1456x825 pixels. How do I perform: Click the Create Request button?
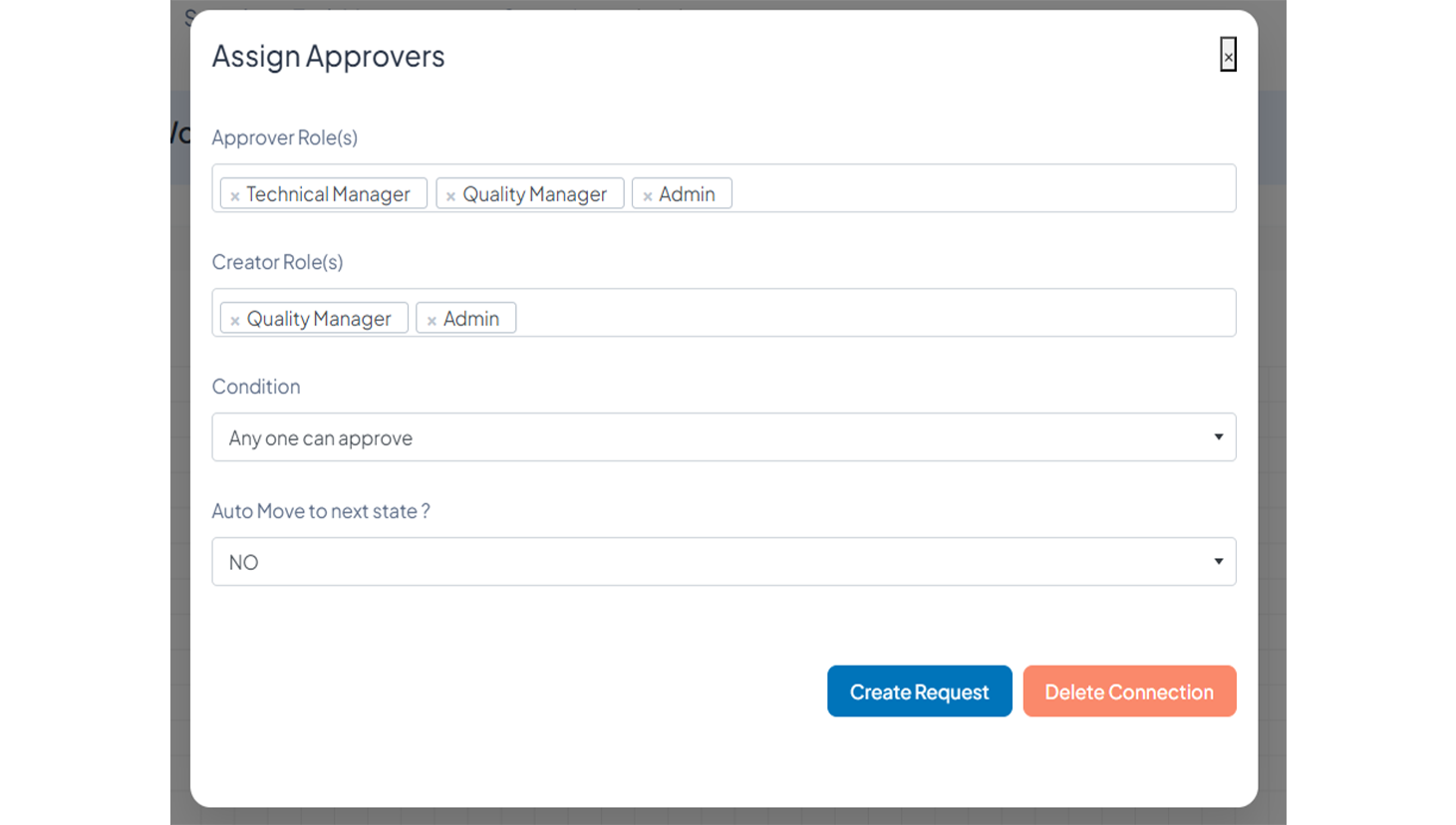(x=919, y=691)
